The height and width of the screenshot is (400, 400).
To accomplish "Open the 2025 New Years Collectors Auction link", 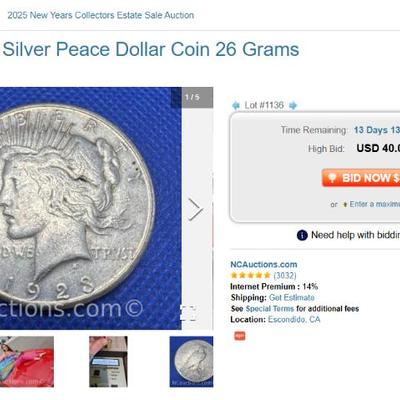I will click(x=101, y=15).
